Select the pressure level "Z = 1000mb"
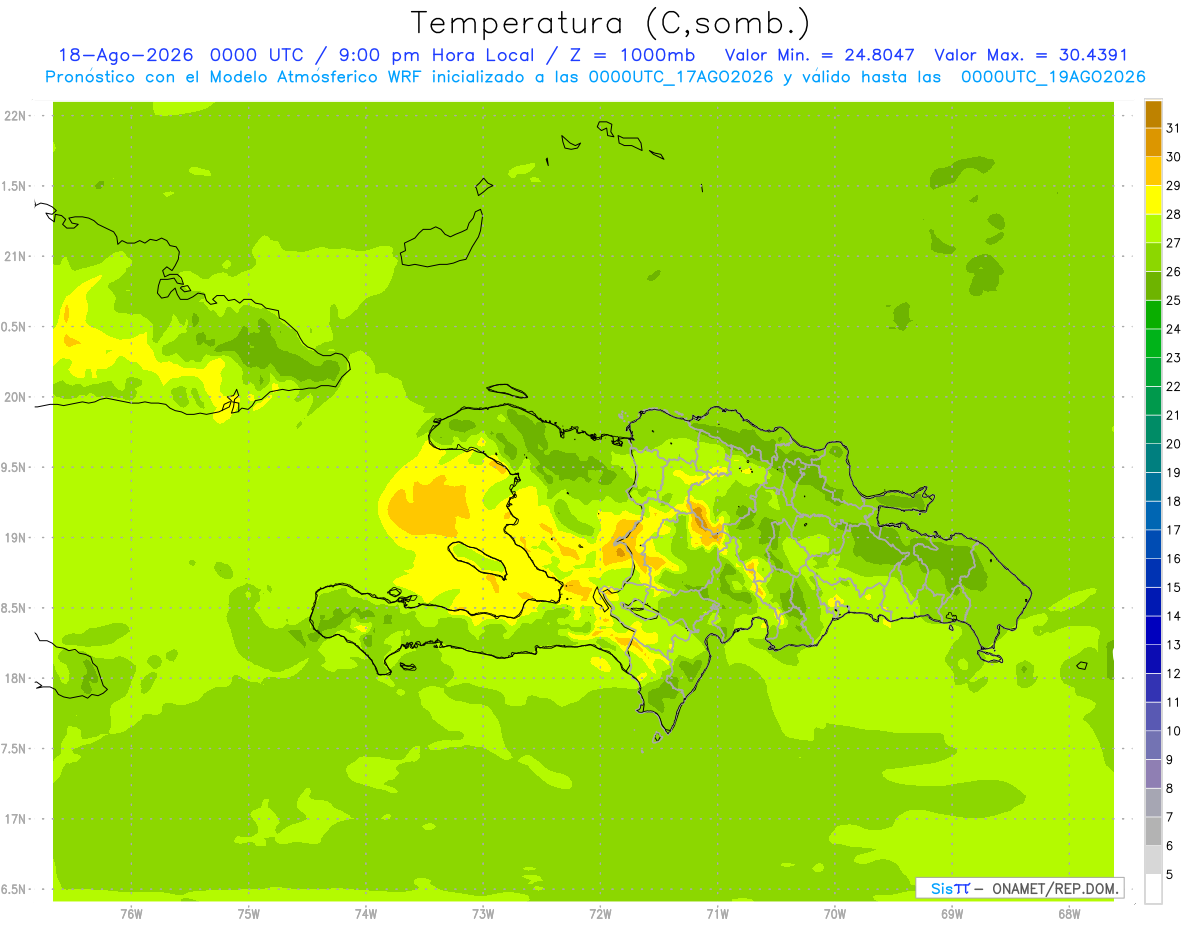 (x=632, y=55)
